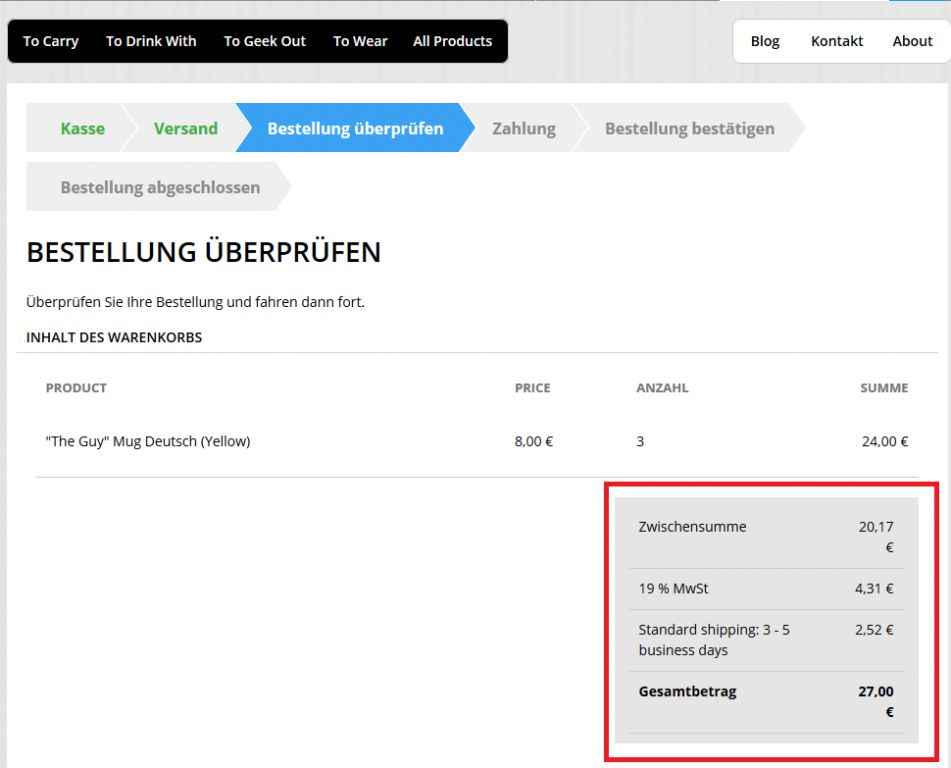Image resolution: width=951 pixels, height=768 pixels.
Task: Click the Zahlung step
Action: point(523,128)
